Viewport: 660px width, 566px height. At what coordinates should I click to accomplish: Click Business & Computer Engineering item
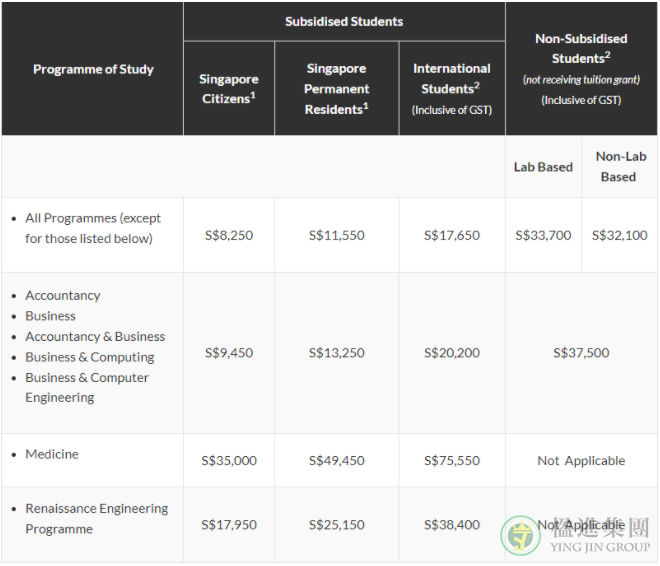point(87,388)
